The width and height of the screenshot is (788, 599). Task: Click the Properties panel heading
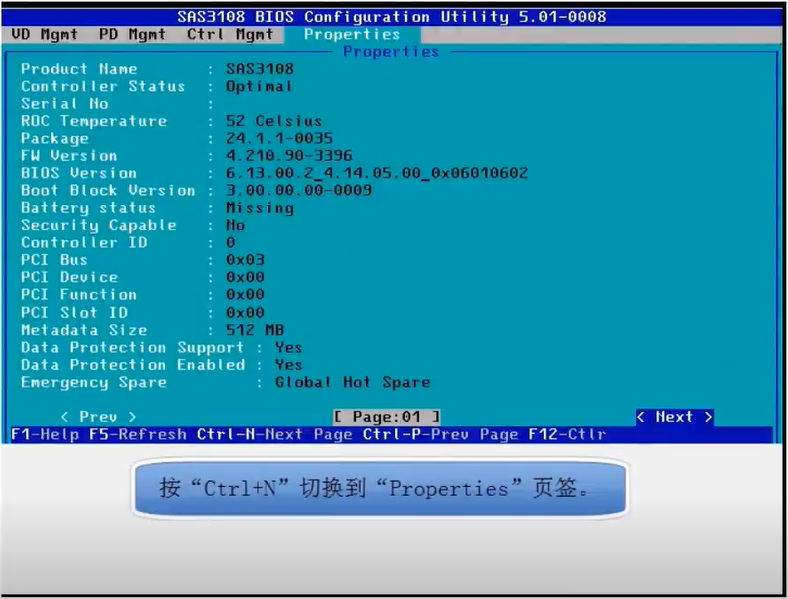pyautogui.click(x=391, y=51)
